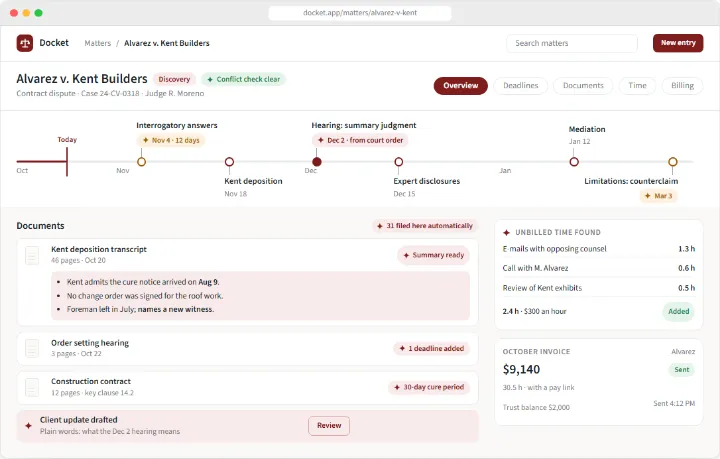Image resolution: width=720 pixels, height=459 pixels.
Task: Select the Mediation timeline marker
Action: [574, 162]
